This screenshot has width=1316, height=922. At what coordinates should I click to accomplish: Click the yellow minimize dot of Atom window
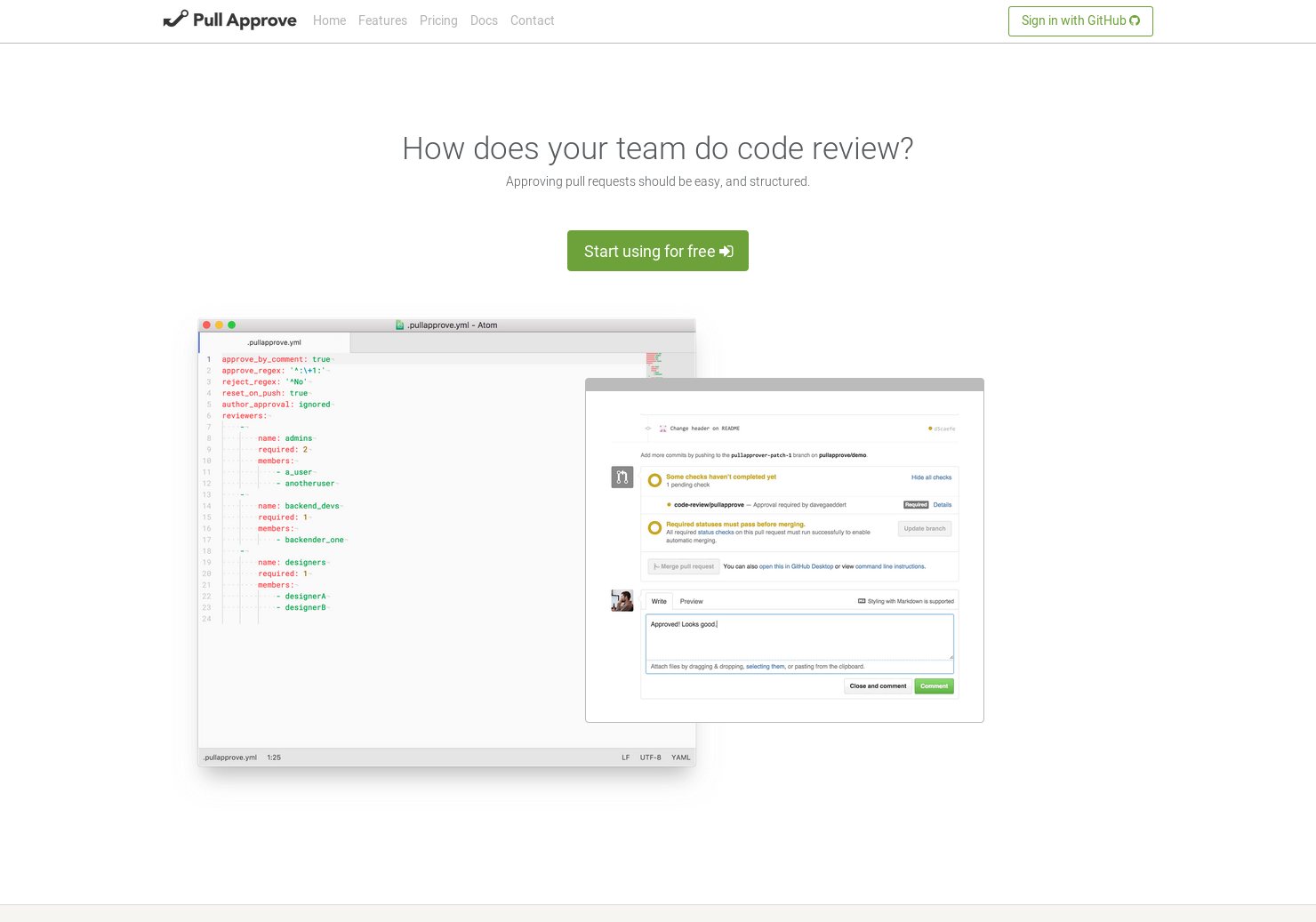(x=219, y=325)
